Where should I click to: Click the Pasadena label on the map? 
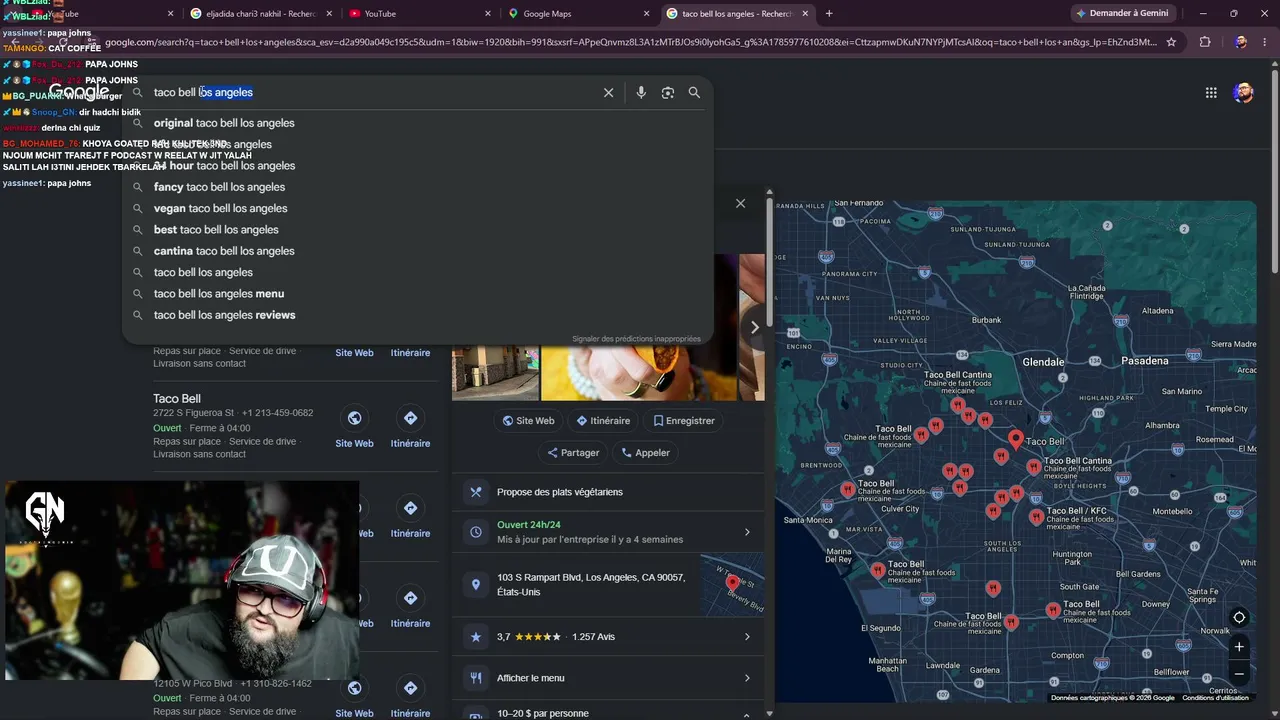tap(1144, 361)
